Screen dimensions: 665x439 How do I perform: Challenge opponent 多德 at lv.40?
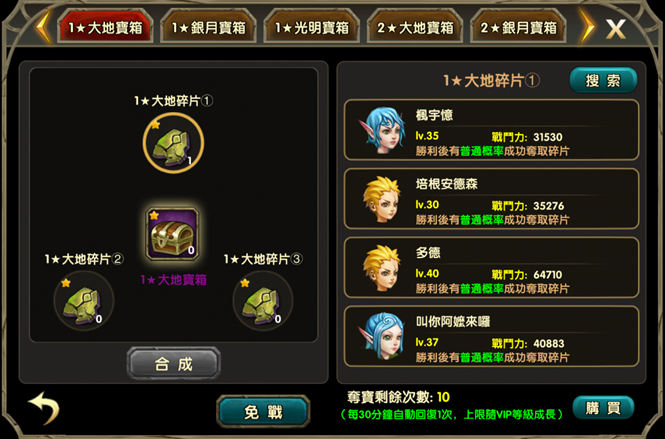point(491,268)
